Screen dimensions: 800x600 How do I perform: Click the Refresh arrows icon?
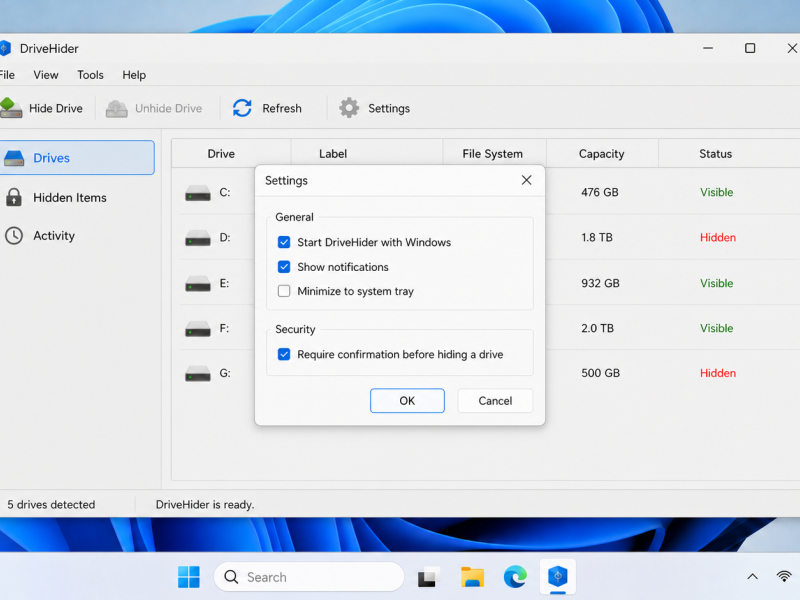coord(242,108)
